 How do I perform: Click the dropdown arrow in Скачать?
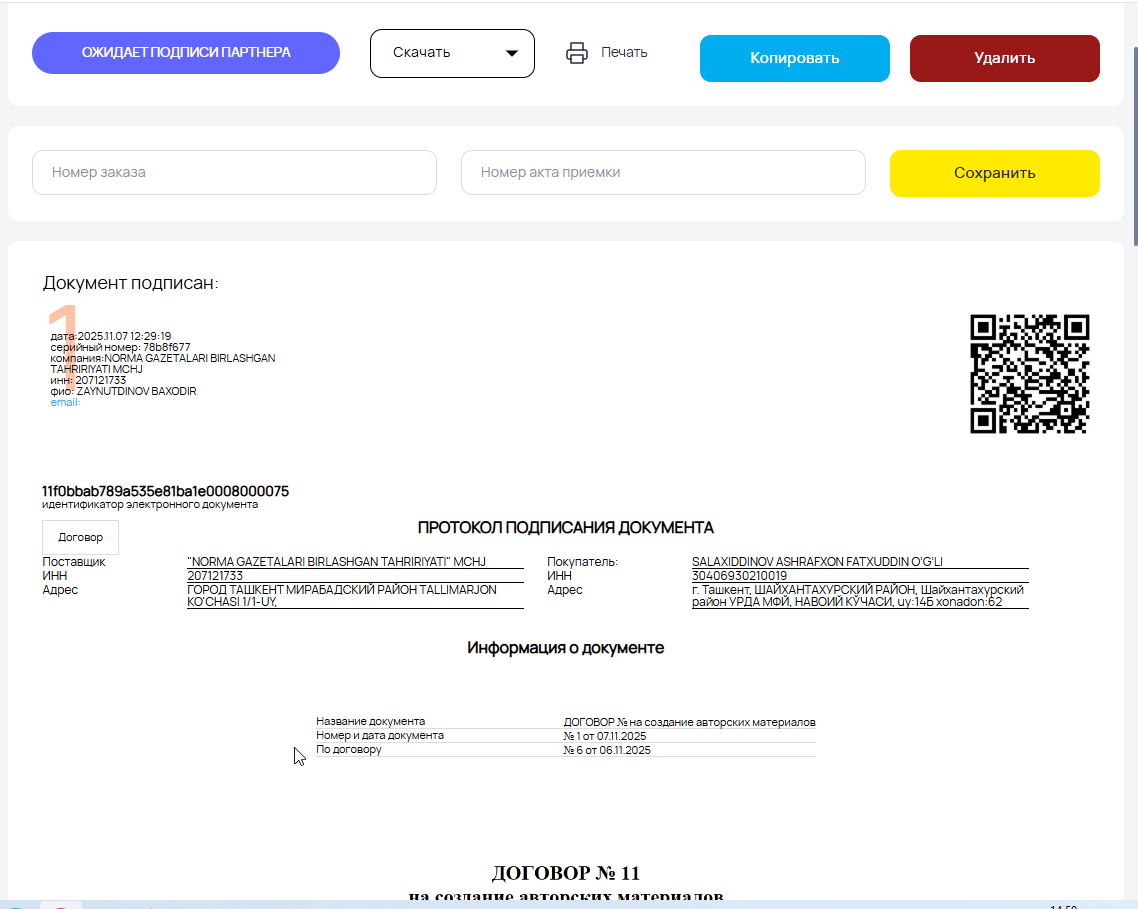[x=512, y=53]
